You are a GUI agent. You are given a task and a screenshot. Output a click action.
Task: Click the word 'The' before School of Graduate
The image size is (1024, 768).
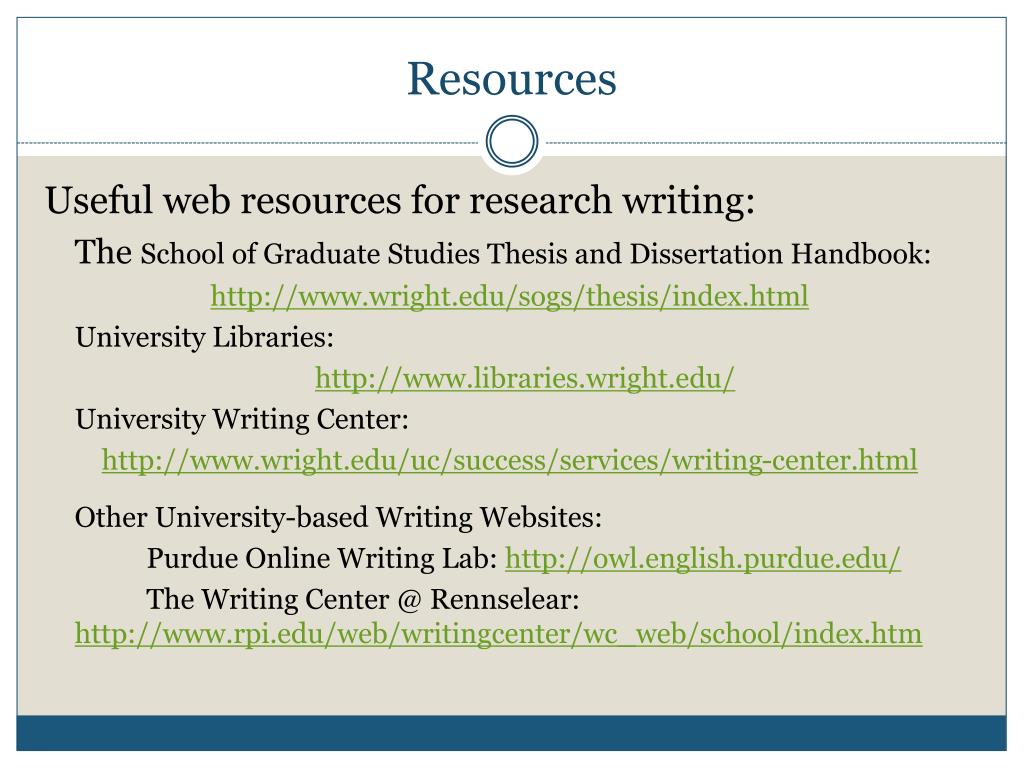(x=103, y=252)
